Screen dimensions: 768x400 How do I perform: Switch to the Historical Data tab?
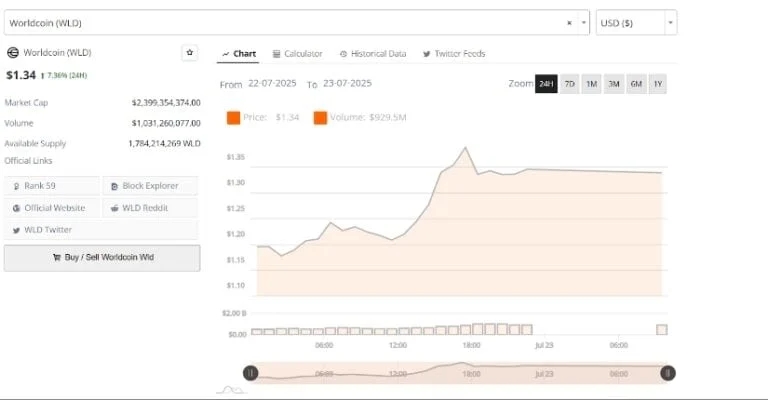point(373,53)
